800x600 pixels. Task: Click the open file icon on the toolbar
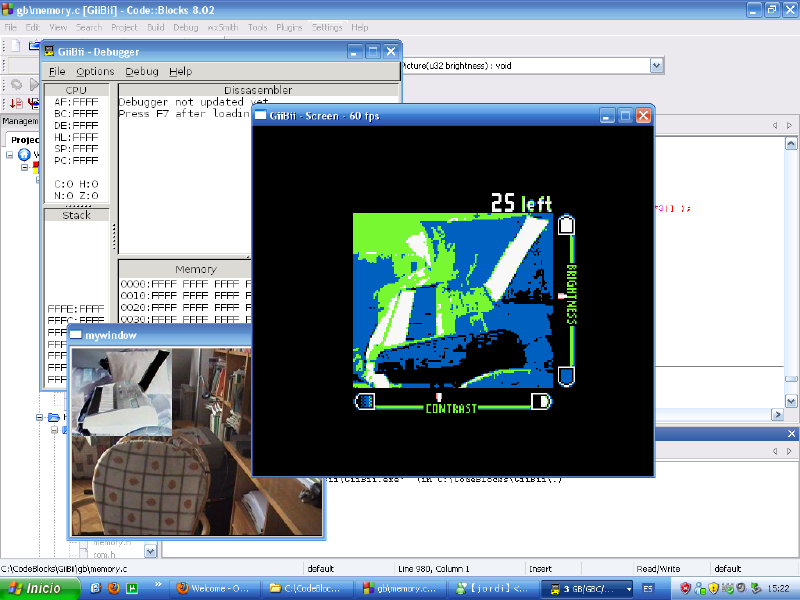point(33,47)
